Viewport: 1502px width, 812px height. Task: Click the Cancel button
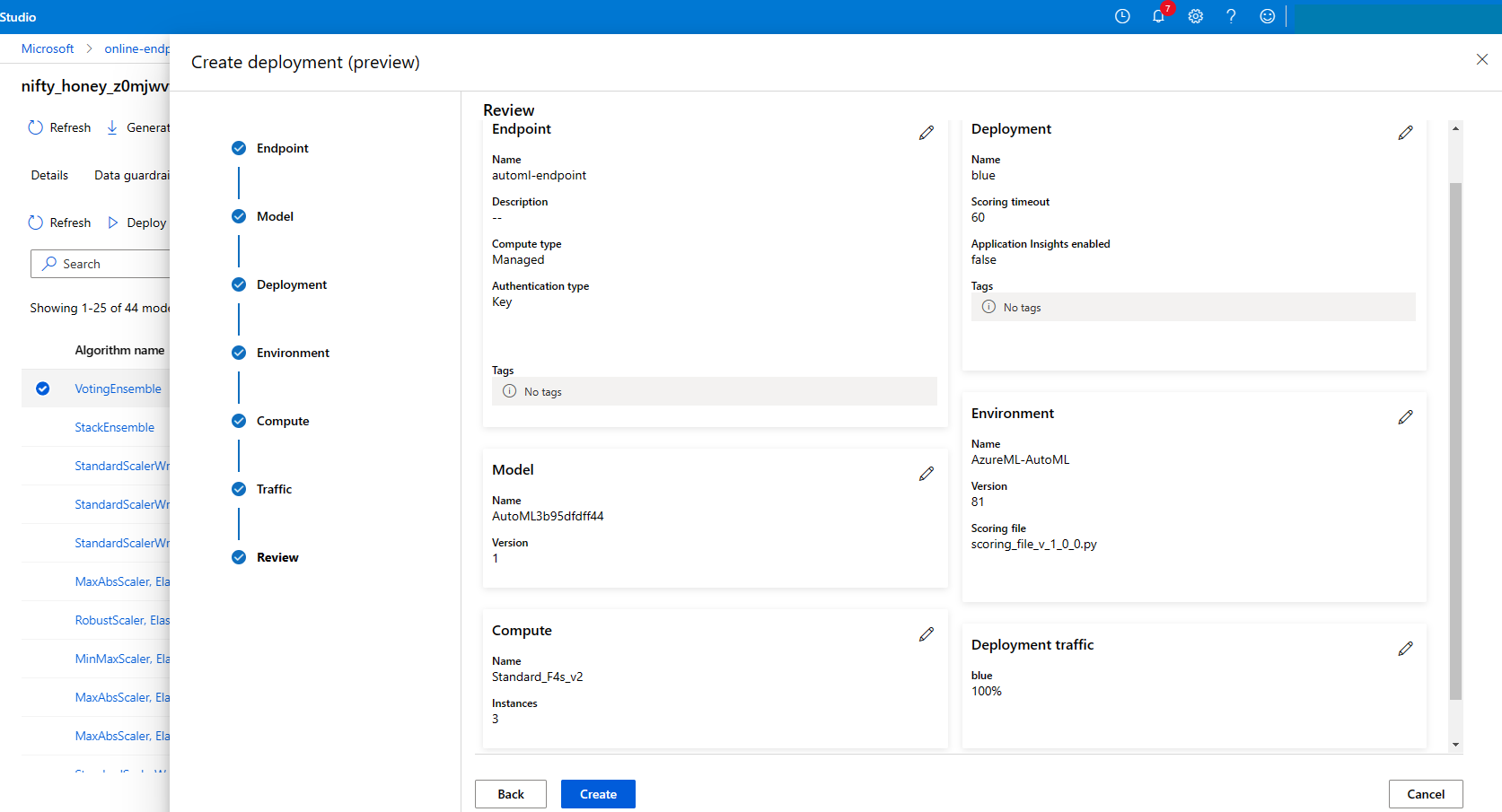click(x=1426, y=794)
